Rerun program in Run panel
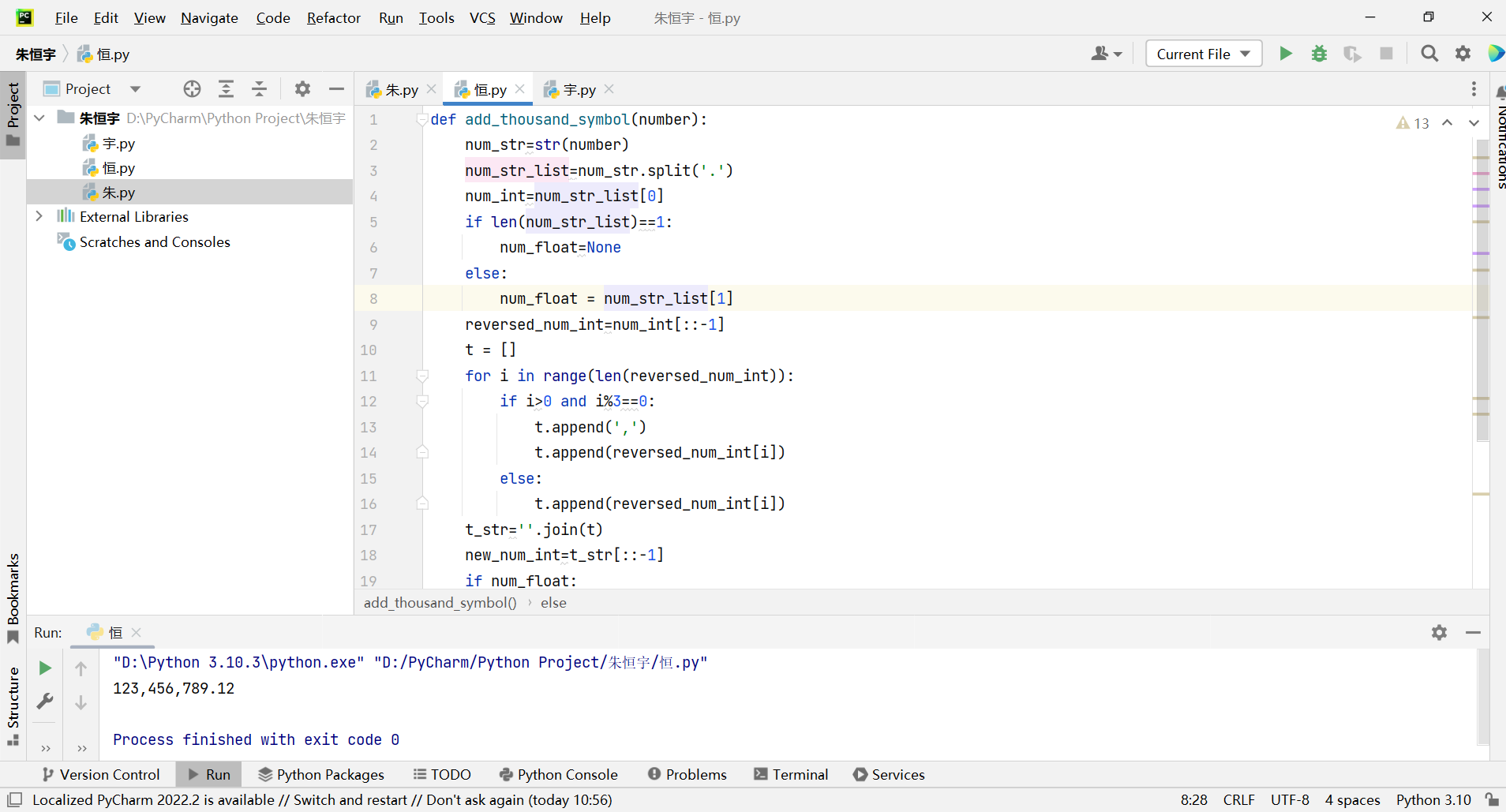Screen dimensions: 1506x812 tap(45, 668)
